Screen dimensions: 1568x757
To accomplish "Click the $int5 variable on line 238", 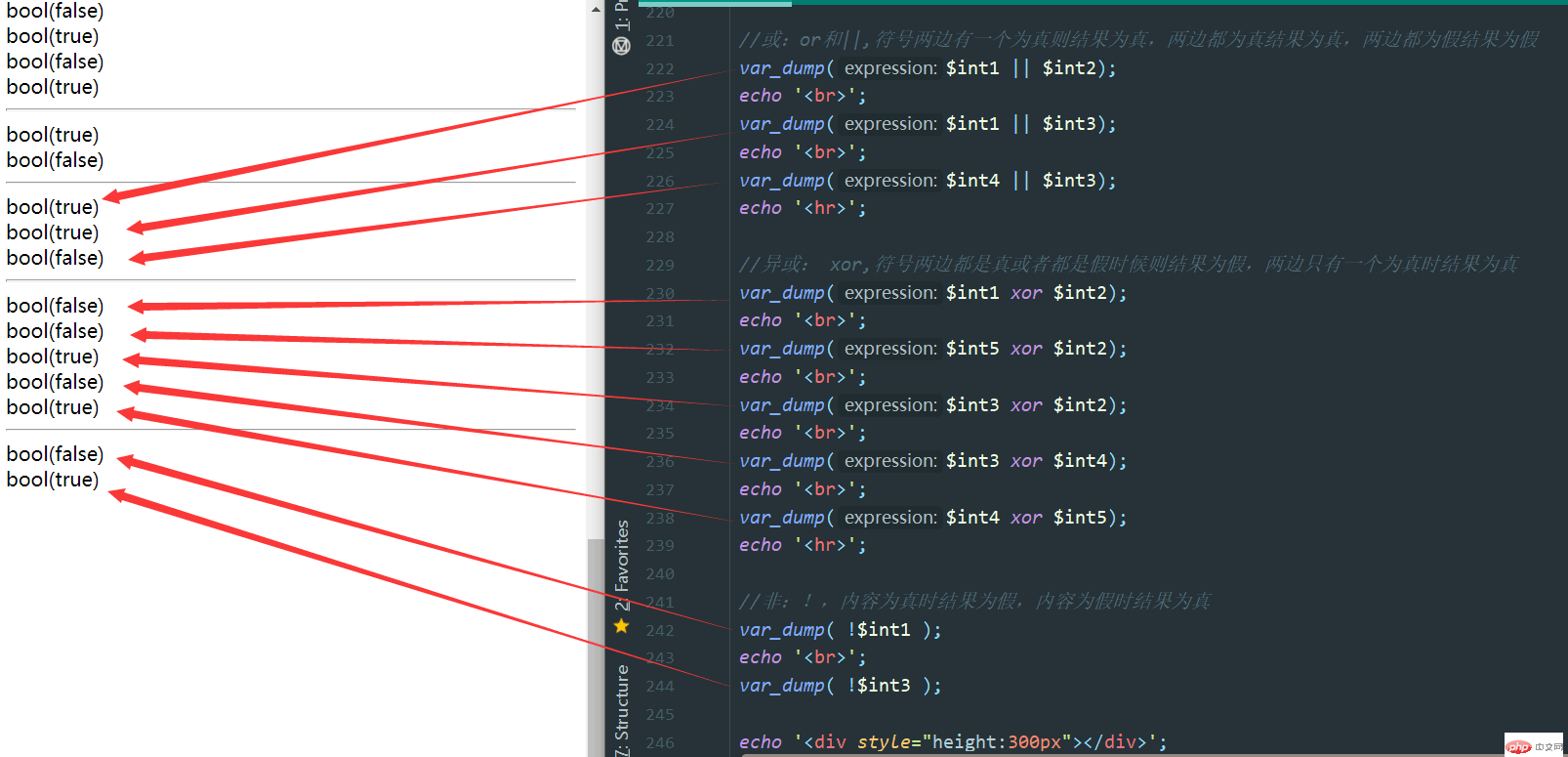I will (x=1080, y=517).
